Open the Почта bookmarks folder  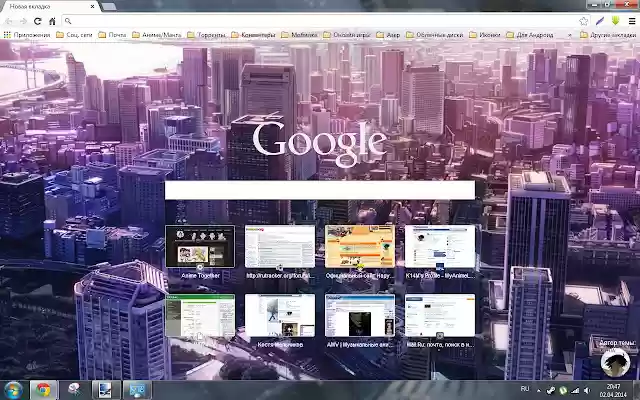coord(113,35)
